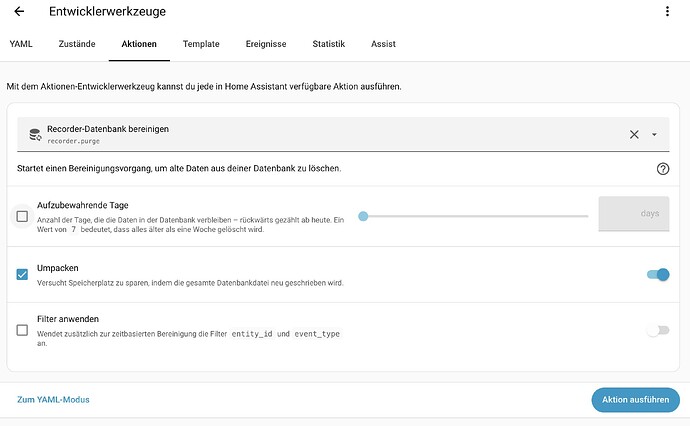Open the Assist tab
Image resolution: width=690 pixels, height=426 pixels.
click(383, 44)
